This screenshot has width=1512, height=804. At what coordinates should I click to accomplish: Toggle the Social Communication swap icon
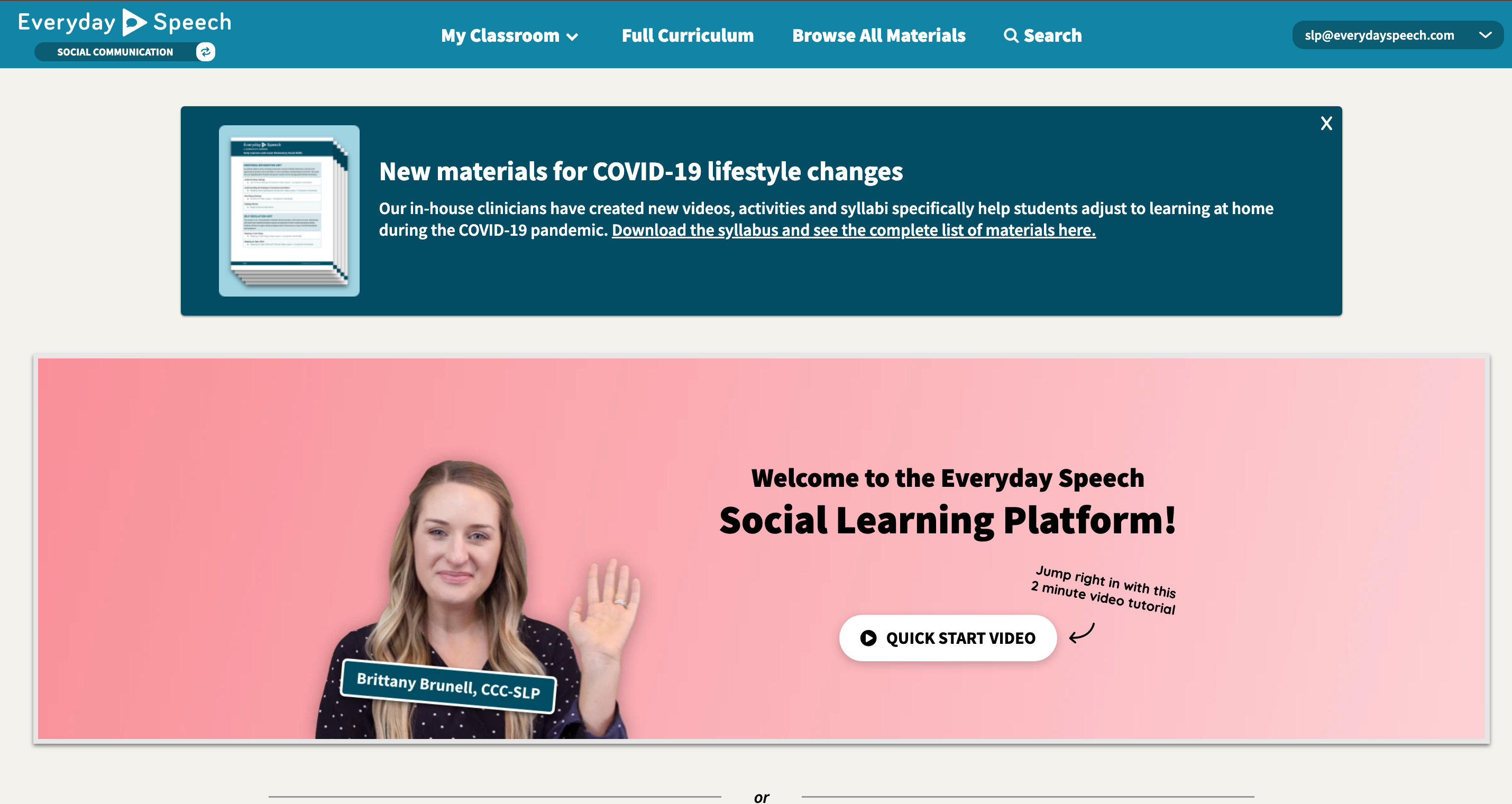205,52
